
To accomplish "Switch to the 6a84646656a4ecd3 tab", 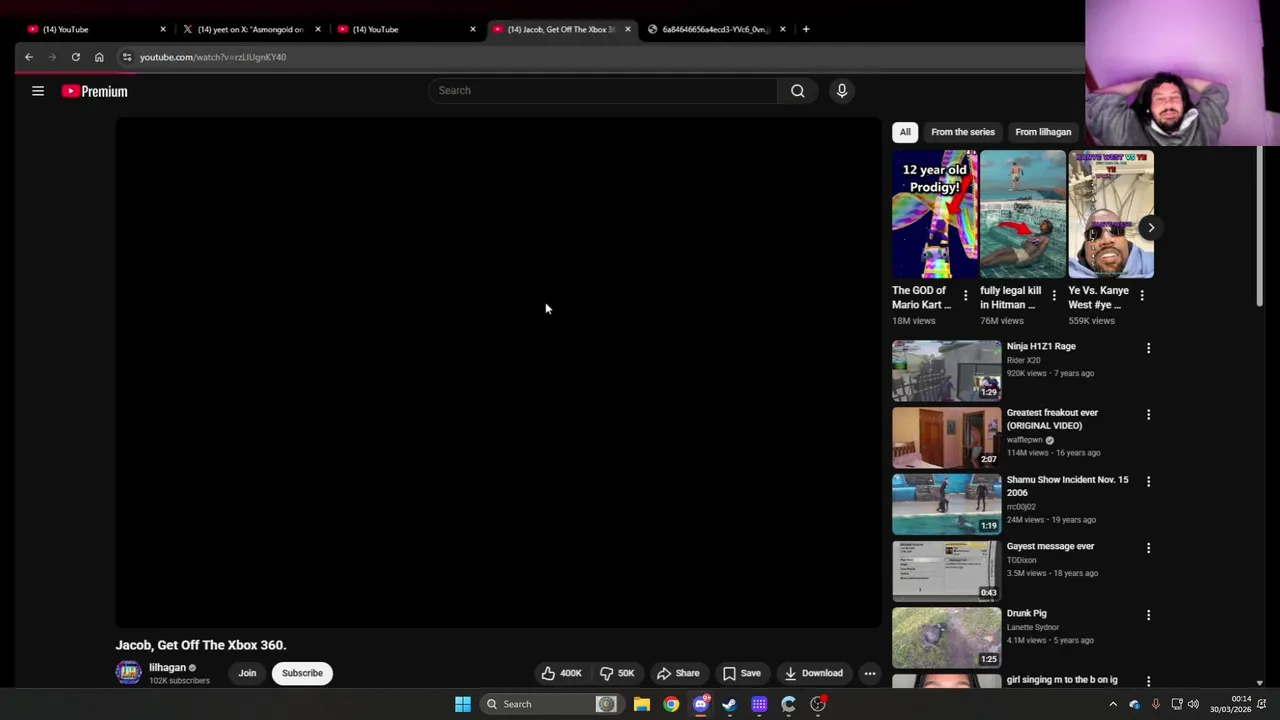I will (x=714, y=29).
